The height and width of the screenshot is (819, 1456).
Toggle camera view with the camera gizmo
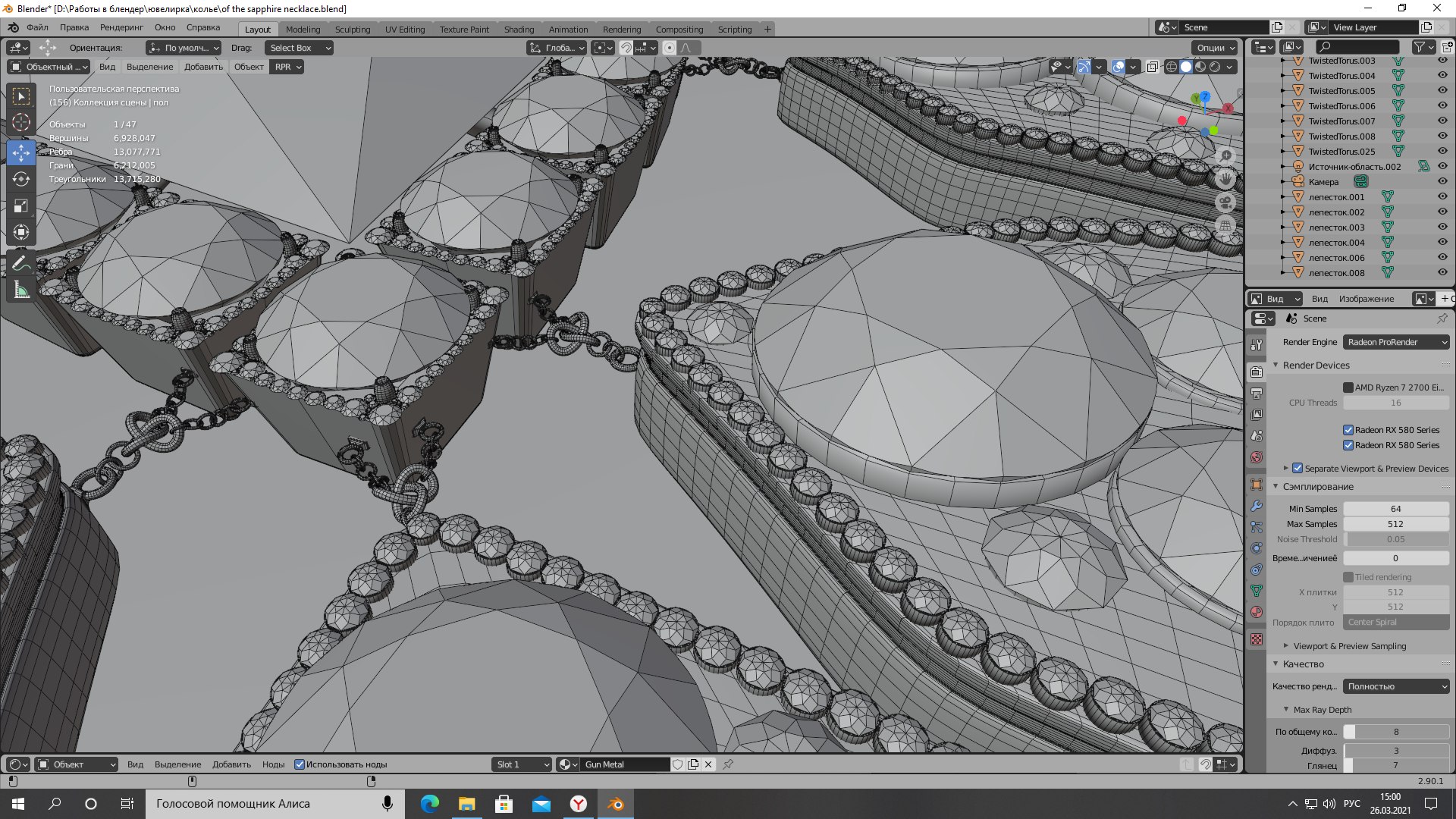coord(1225,202)
